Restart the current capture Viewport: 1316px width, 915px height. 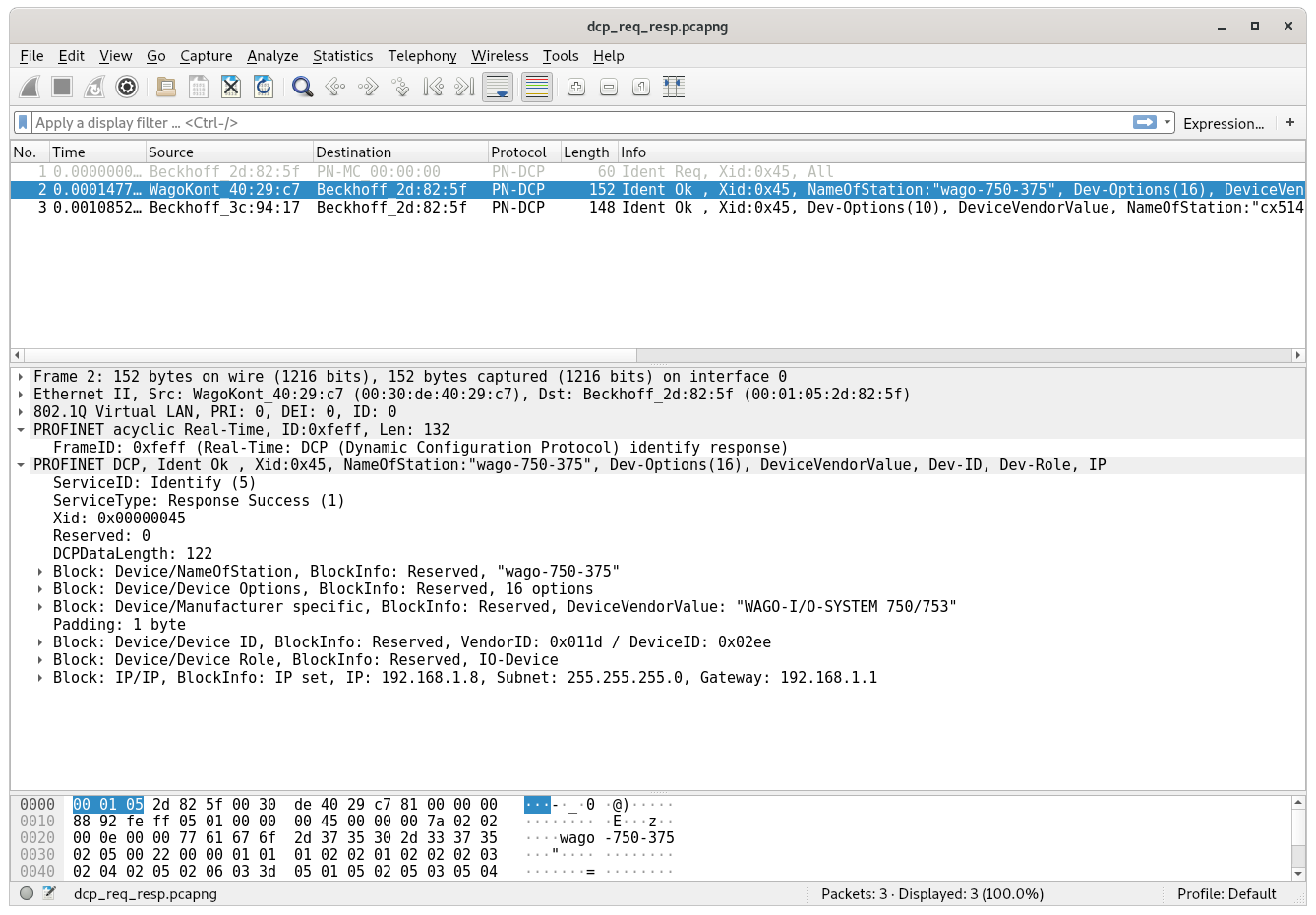click(x=94, y=87)
